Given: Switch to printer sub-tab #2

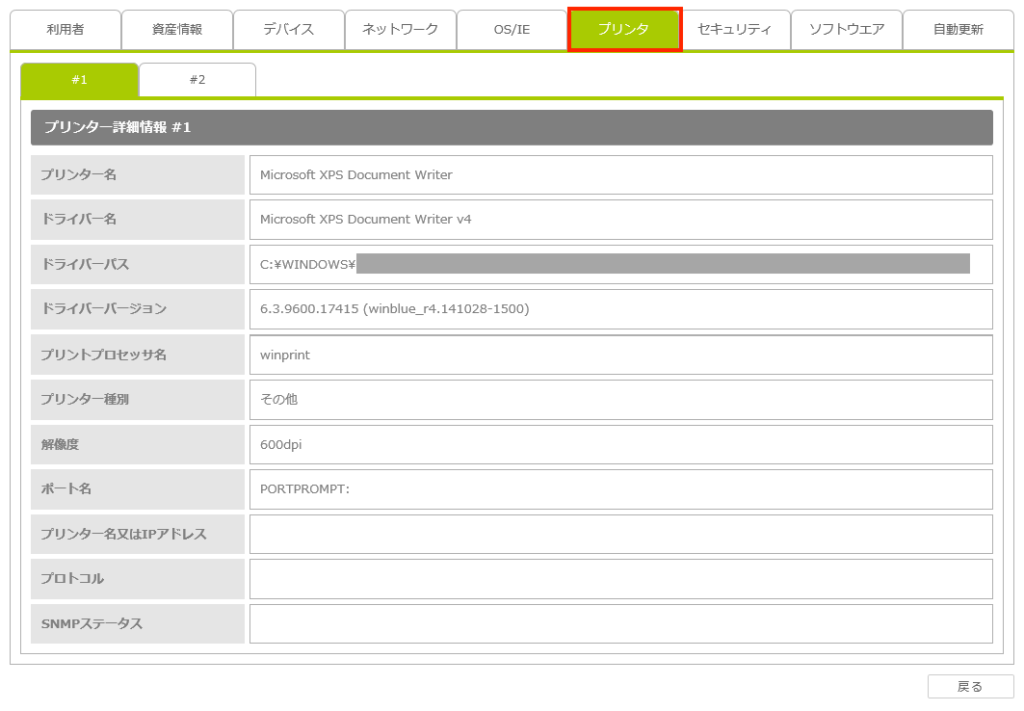Looking at the screenshot, I should (x=197, y=80).
